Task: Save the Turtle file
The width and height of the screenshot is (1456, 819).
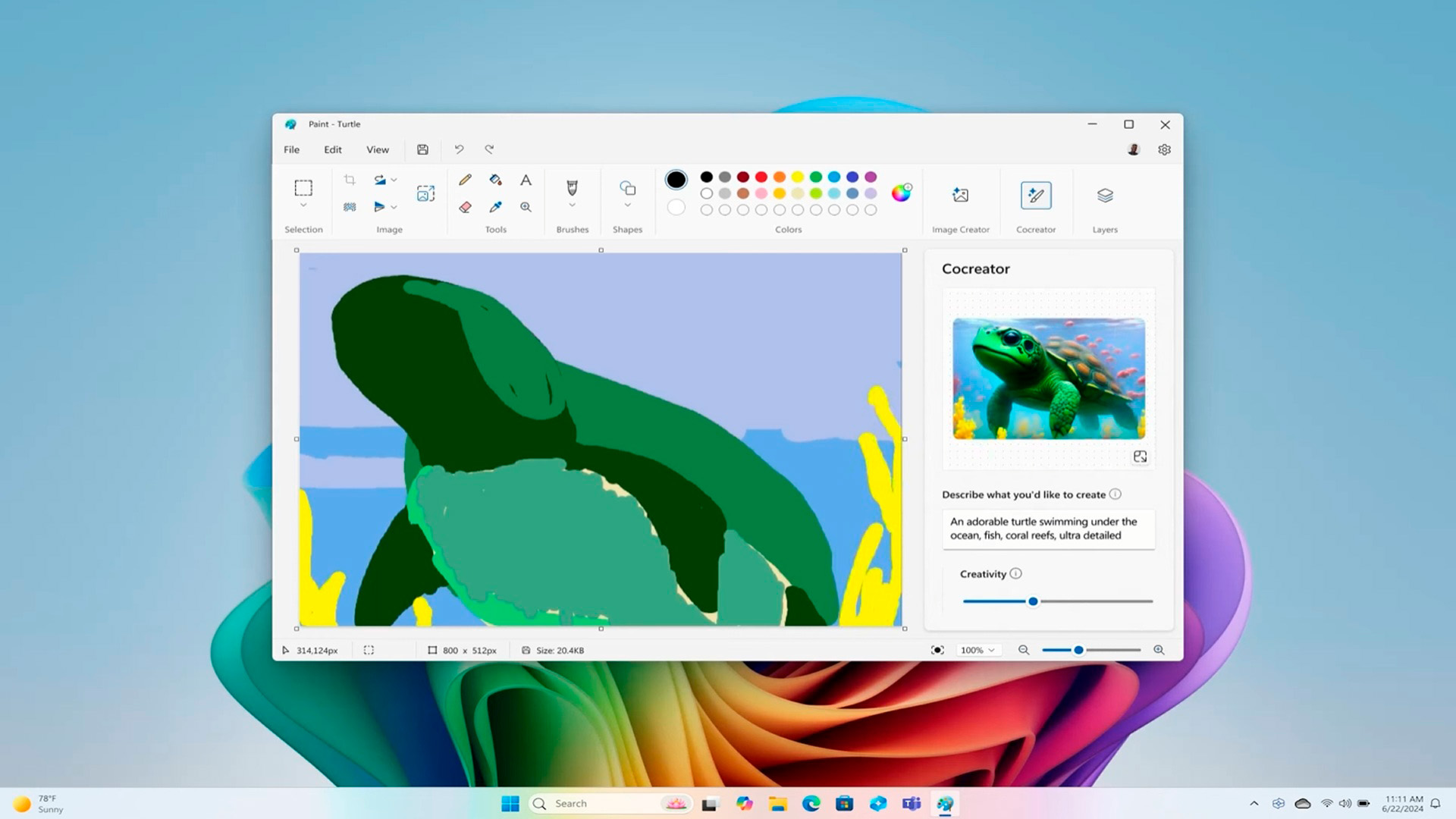Action: tap(422, 149)
